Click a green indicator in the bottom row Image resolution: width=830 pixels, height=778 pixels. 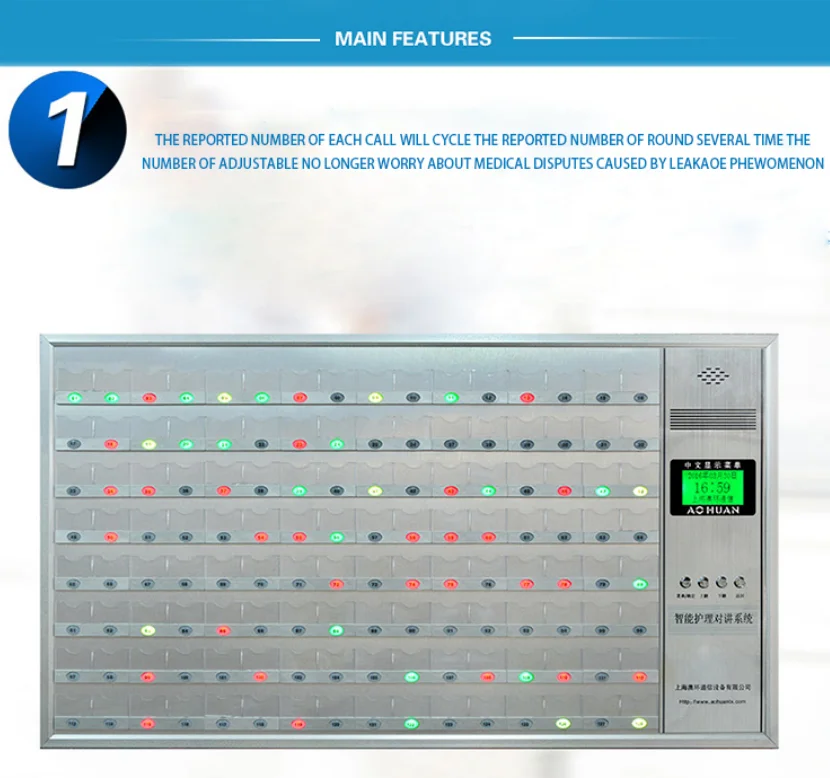(x=410, y=721)
